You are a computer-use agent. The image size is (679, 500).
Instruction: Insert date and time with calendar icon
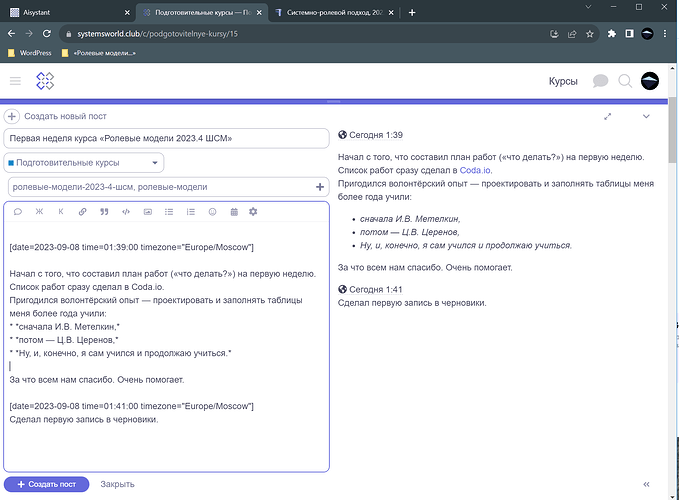tap(233, 212)
